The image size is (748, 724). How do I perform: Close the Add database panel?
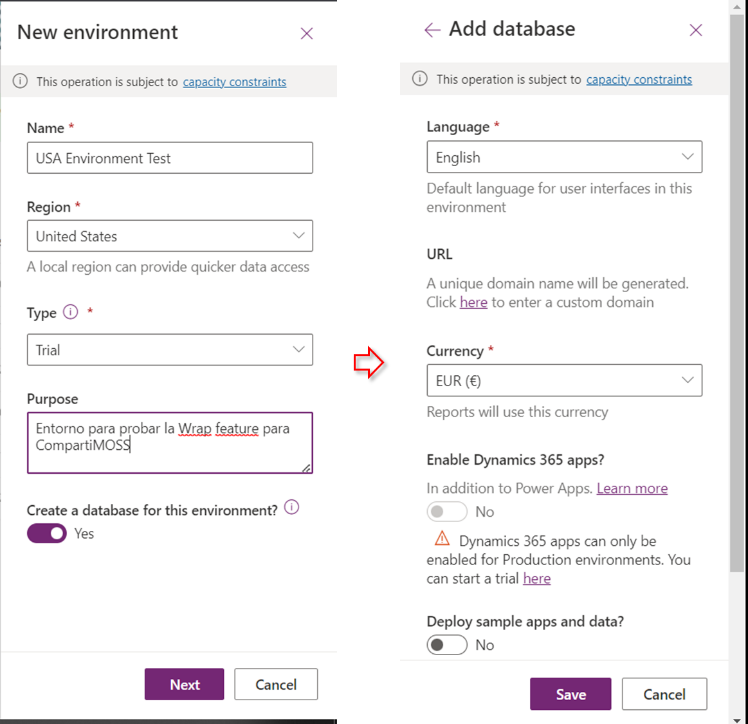pyautogui.click(x=696, y=30)
